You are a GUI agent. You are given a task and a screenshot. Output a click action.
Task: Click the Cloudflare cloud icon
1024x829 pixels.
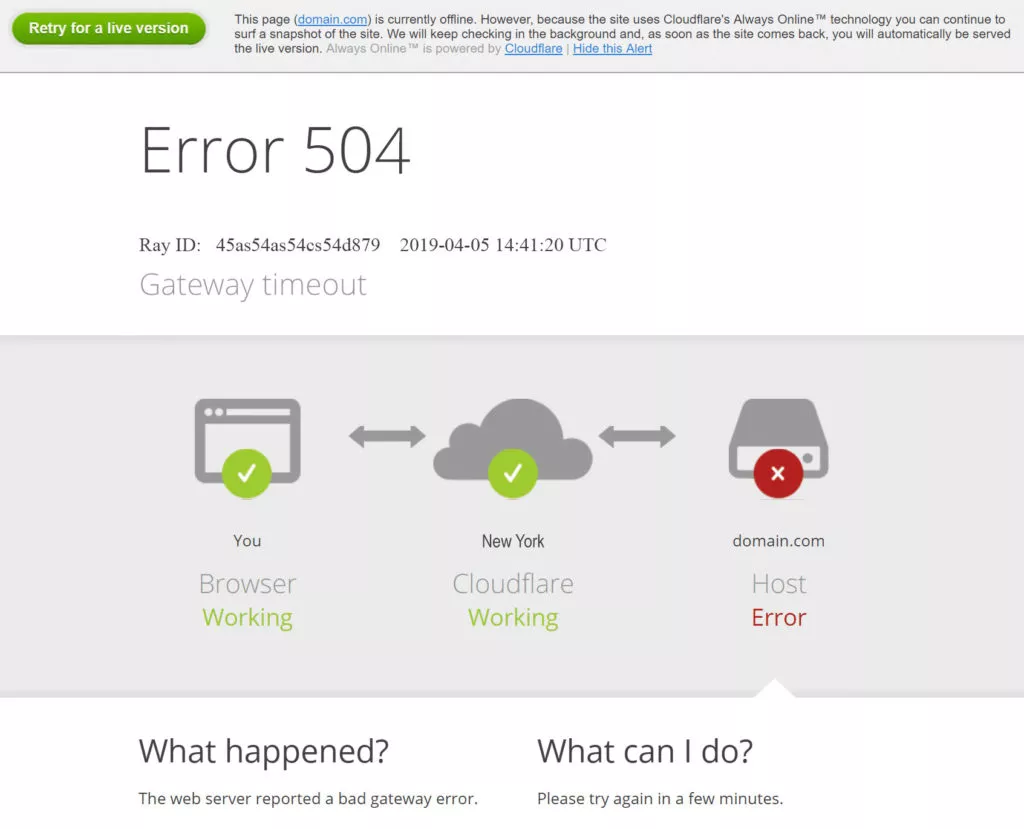tap(513, 440)
